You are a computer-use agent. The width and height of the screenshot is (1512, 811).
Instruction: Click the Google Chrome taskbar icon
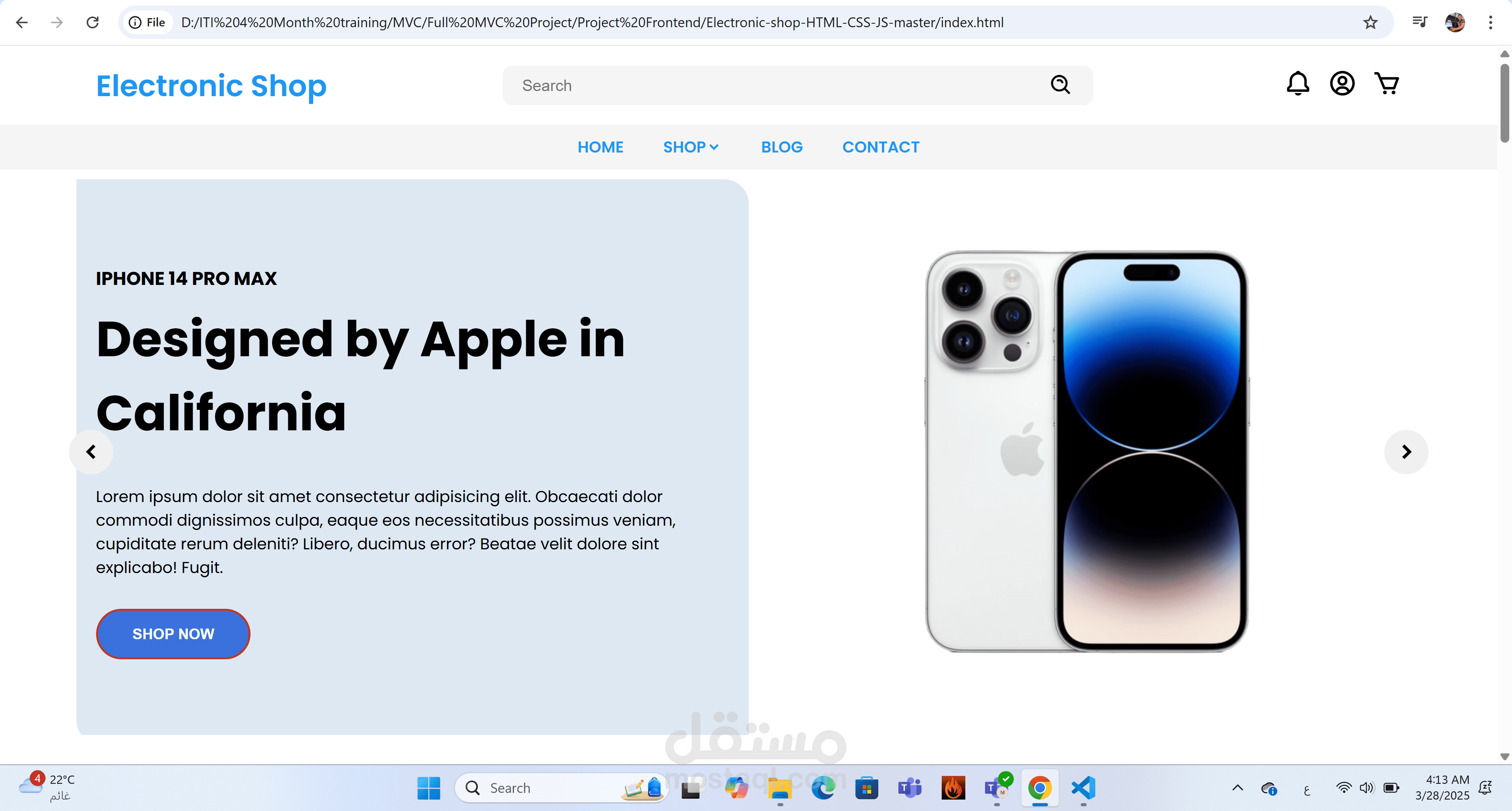(1039, 788)
